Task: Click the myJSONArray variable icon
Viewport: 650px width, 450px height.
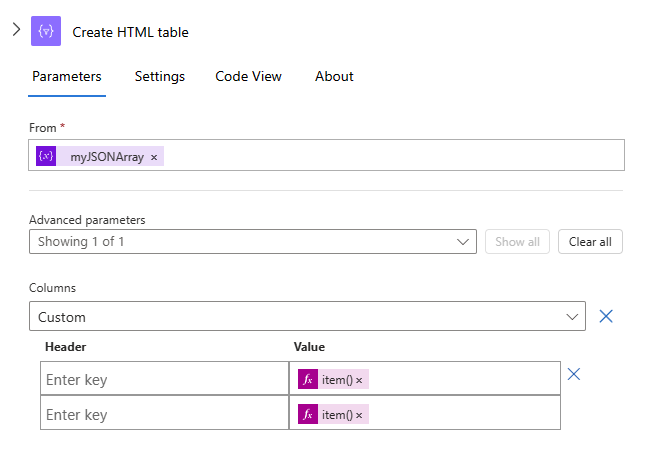Action: tap(46, 157)
